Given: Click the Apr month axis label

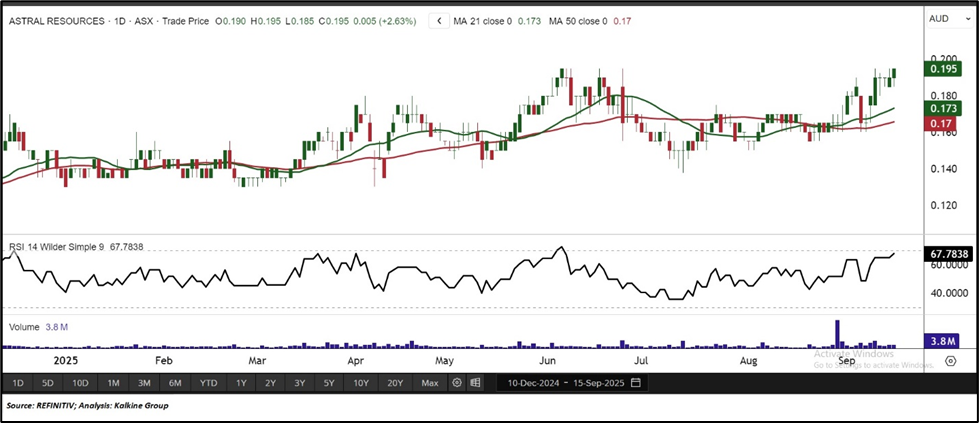Looking at the screenshot, I should pos(355,361).
